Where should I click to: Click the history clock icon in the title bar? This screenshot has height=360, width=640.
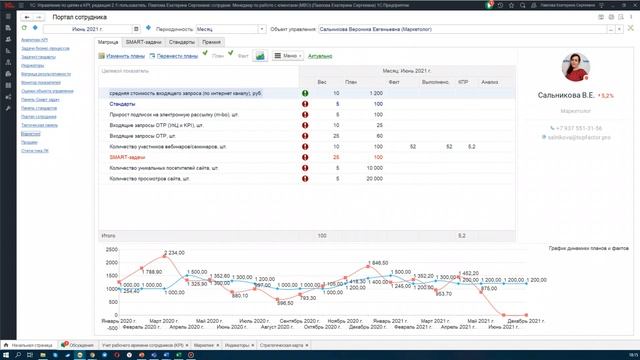tap(500, 5)
